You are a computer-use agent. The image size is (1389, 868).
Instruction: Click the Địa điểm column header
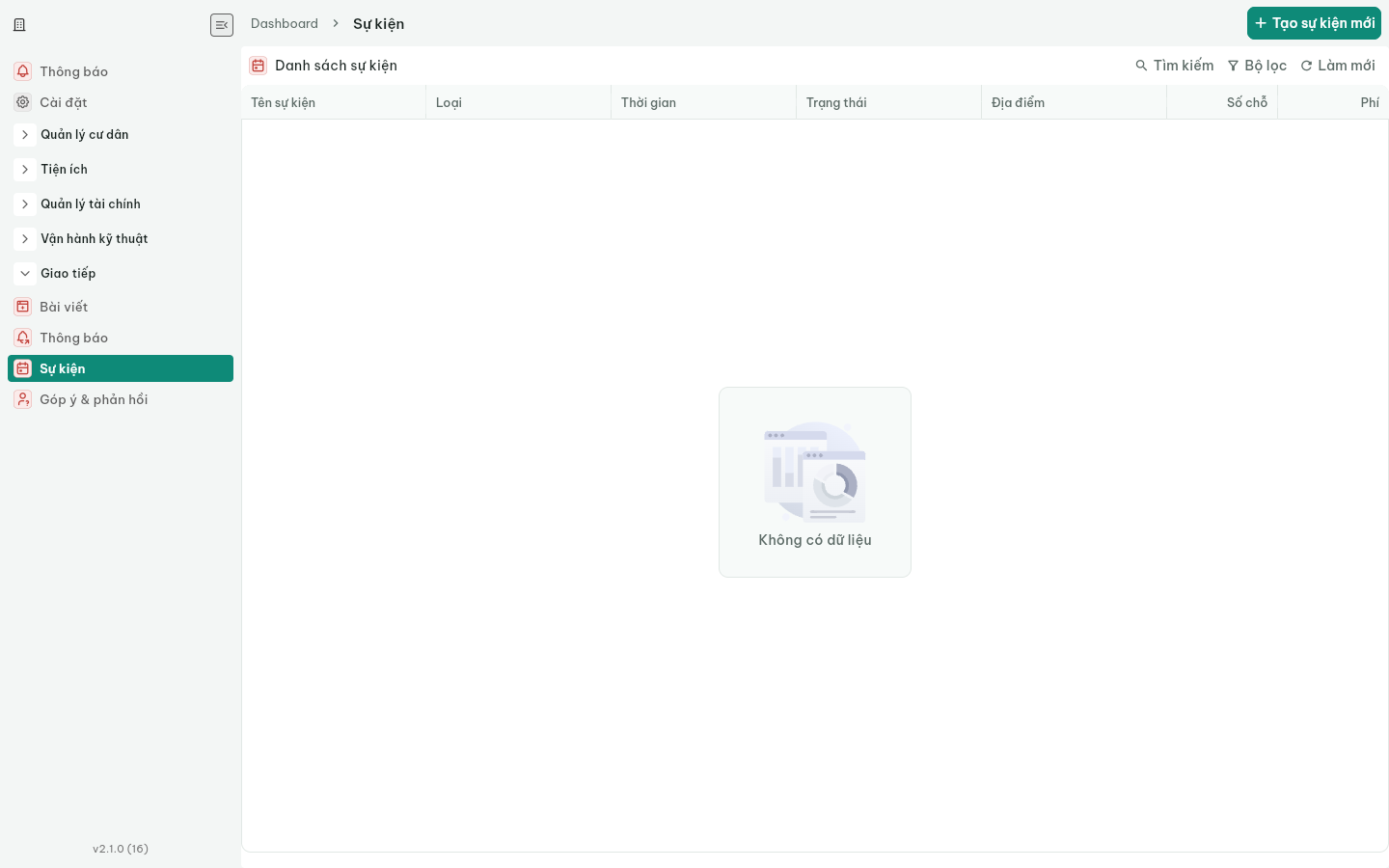(x=1075, y=102)
